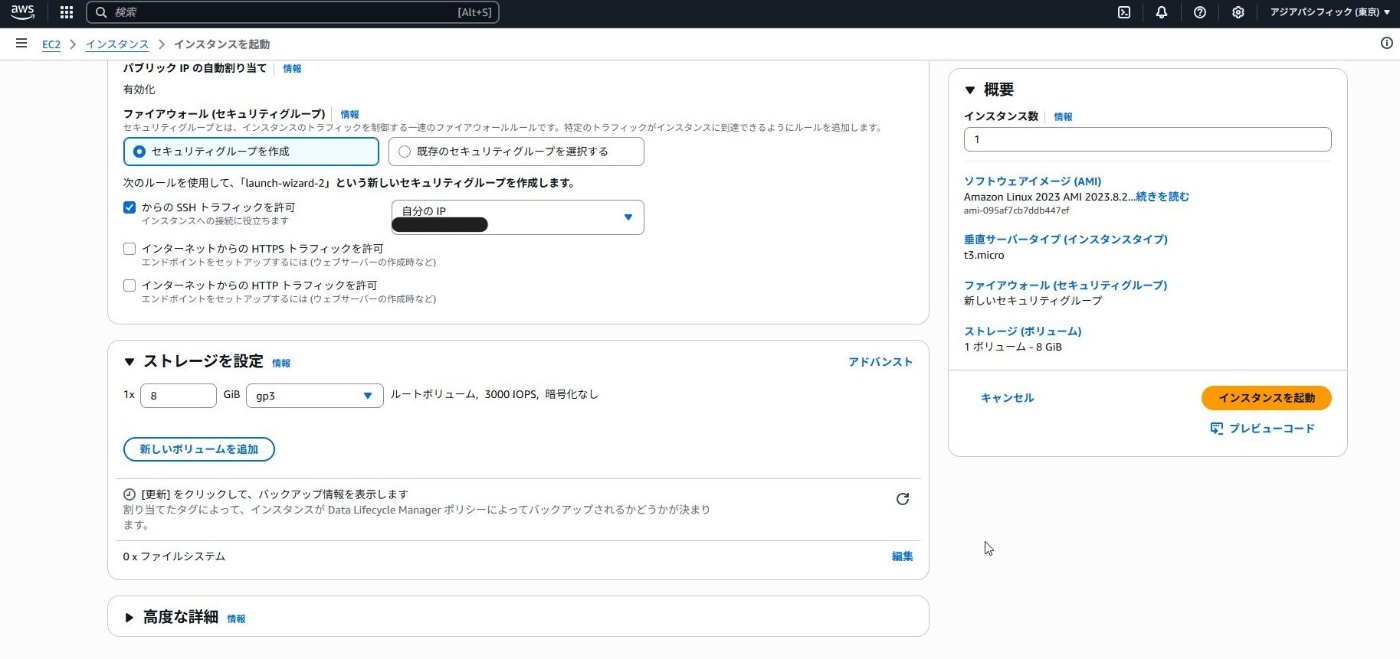Open the gp3 volume type dropdown

click(315, 396)
